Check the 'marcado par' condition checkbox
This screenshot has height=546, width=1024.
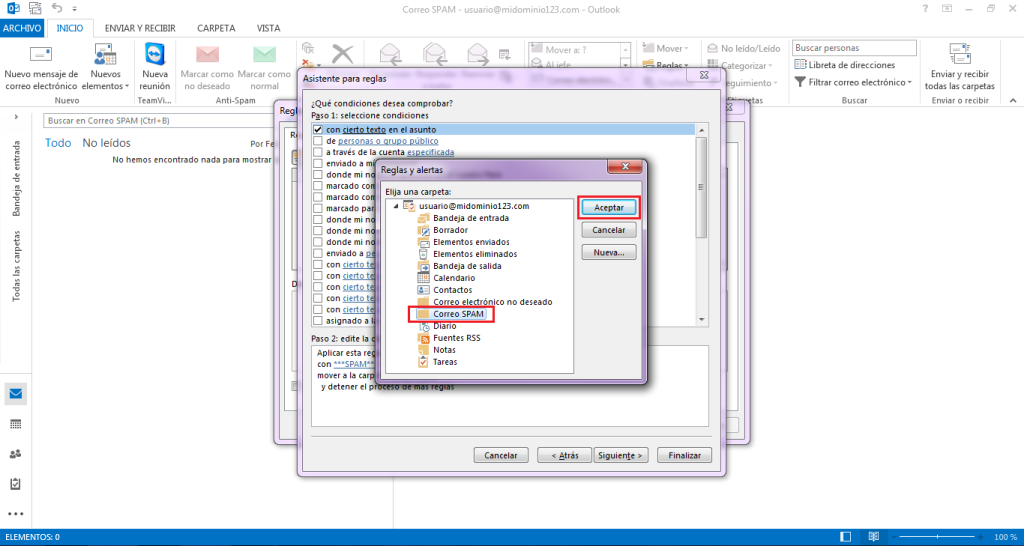click(x=317, y=208)
